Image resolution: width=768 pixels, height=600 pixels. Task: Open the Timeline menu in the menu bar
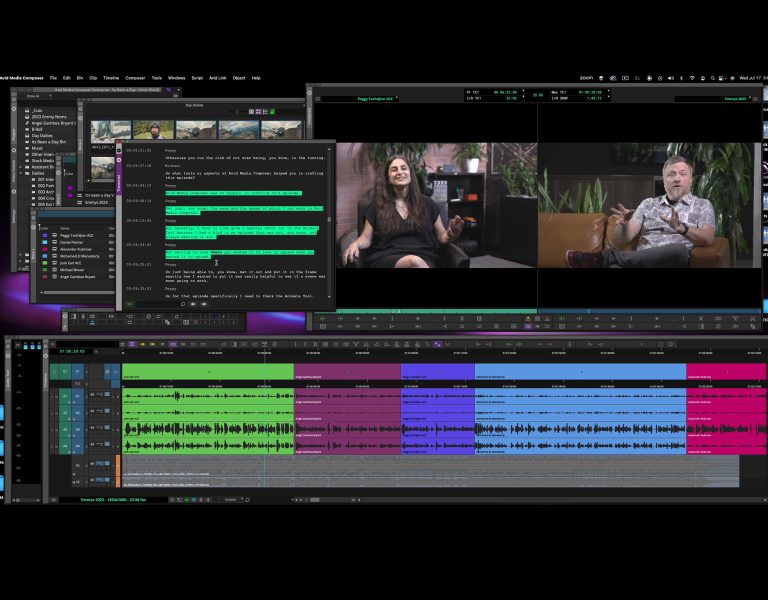(111, 77)
